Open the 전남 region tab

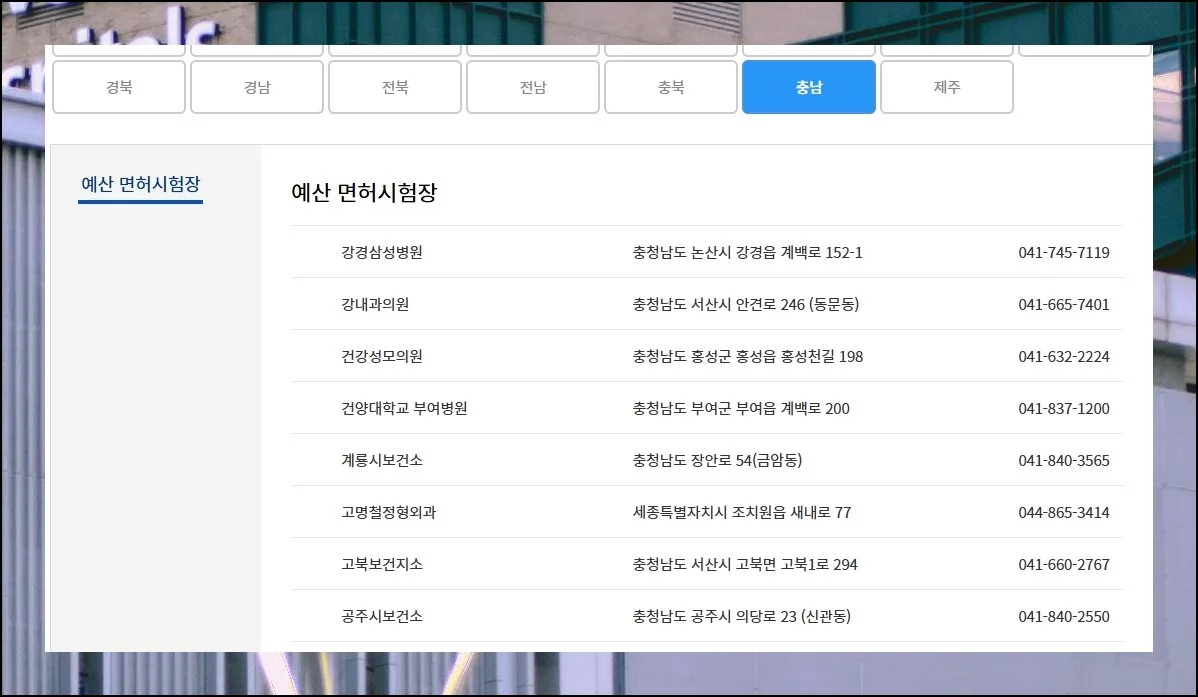coord(533,87)
